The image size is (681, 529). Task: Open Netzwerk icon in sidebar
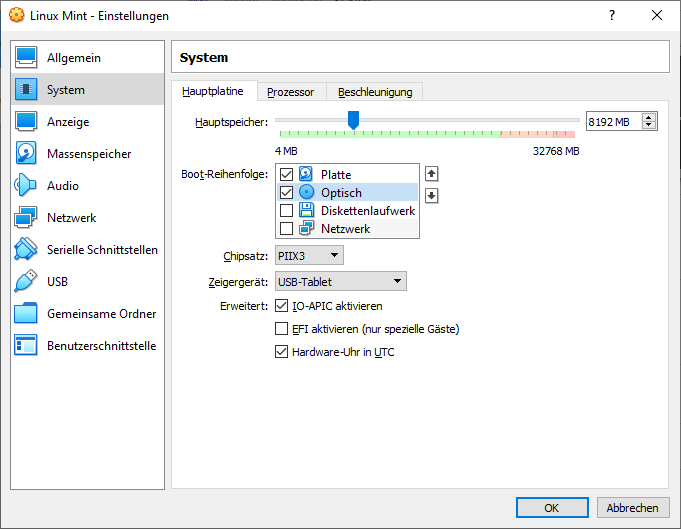[x=26, y=217]
